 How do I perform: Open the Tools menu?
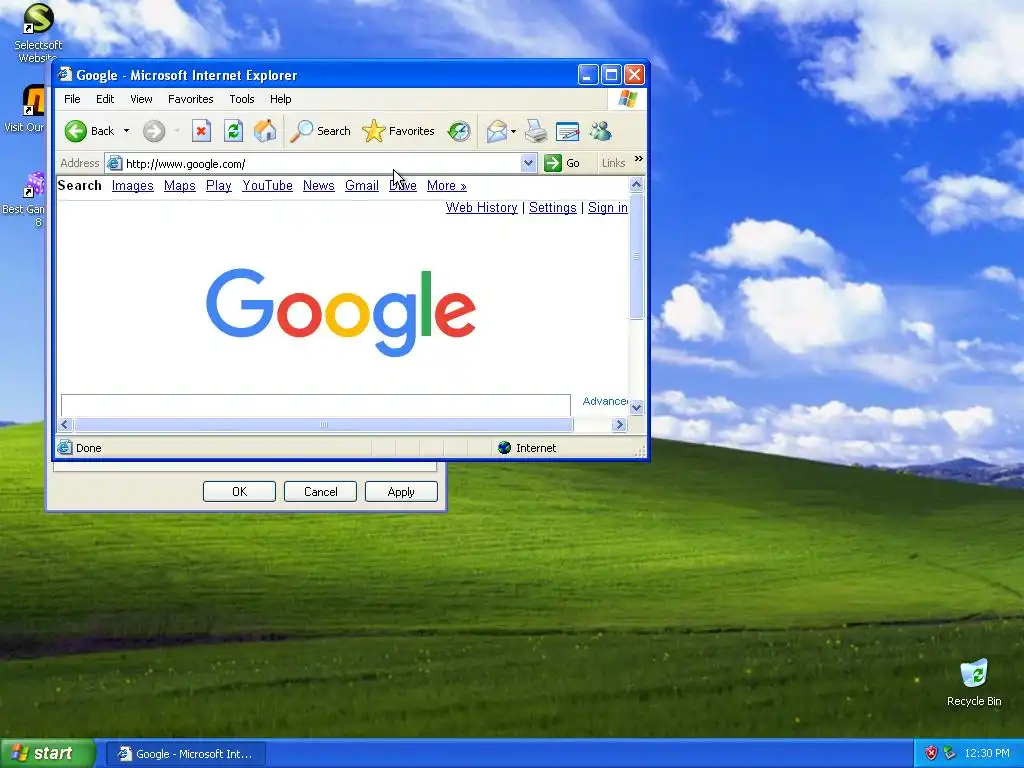[x=242, y=99]
